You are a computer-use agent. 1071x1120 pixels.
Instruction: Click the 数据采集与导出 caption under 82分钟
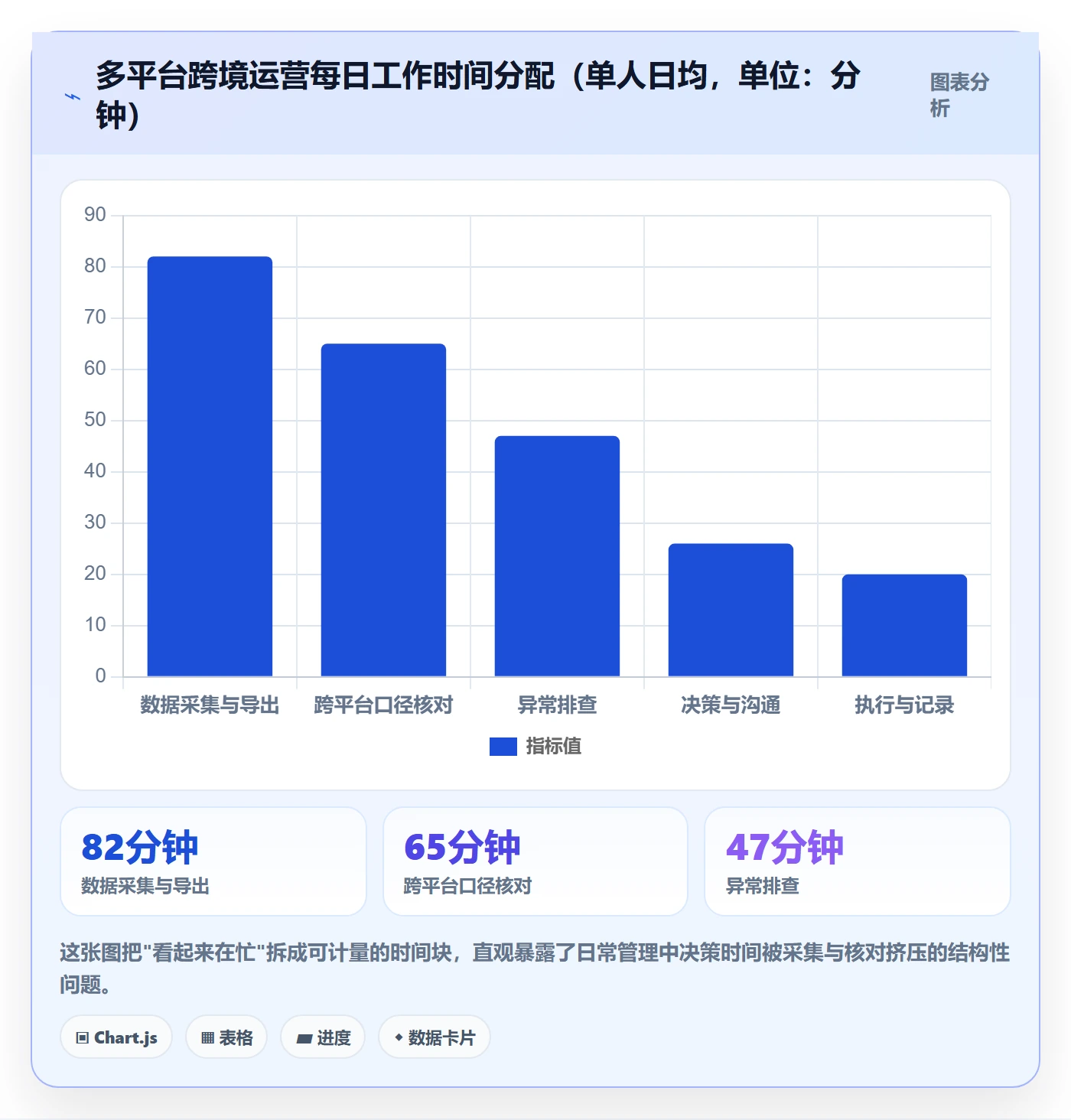(x=145, y=886)
